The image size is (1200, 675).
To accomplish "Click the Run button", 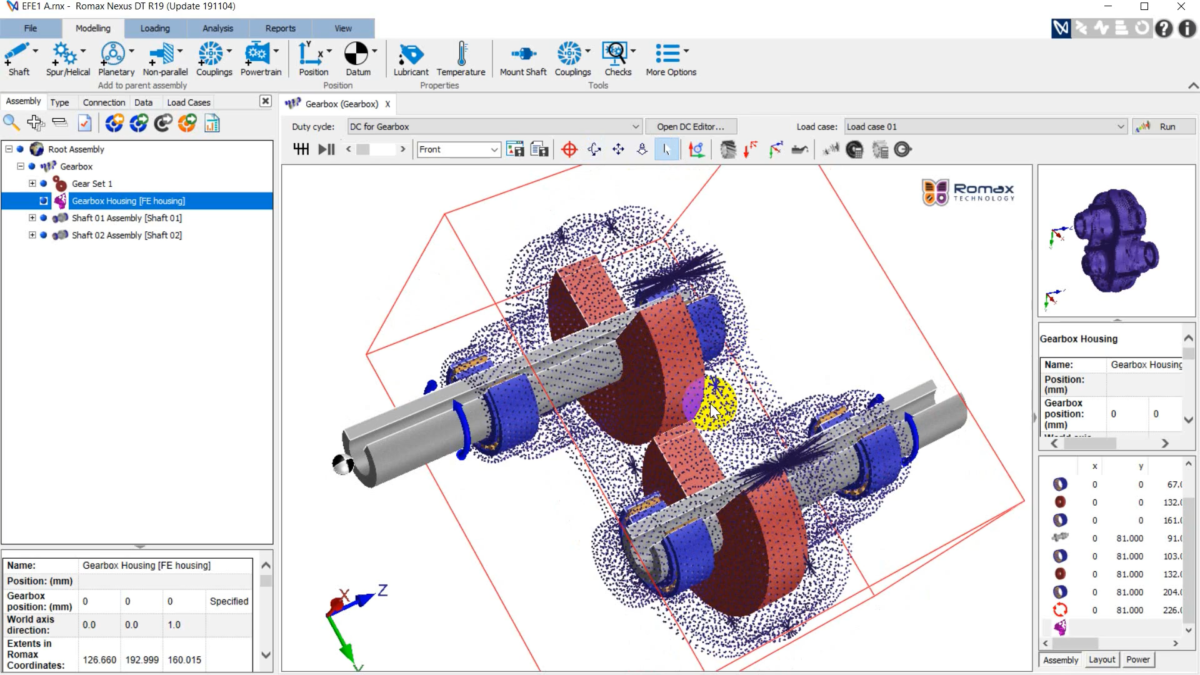I will [x=1163, y=127].
